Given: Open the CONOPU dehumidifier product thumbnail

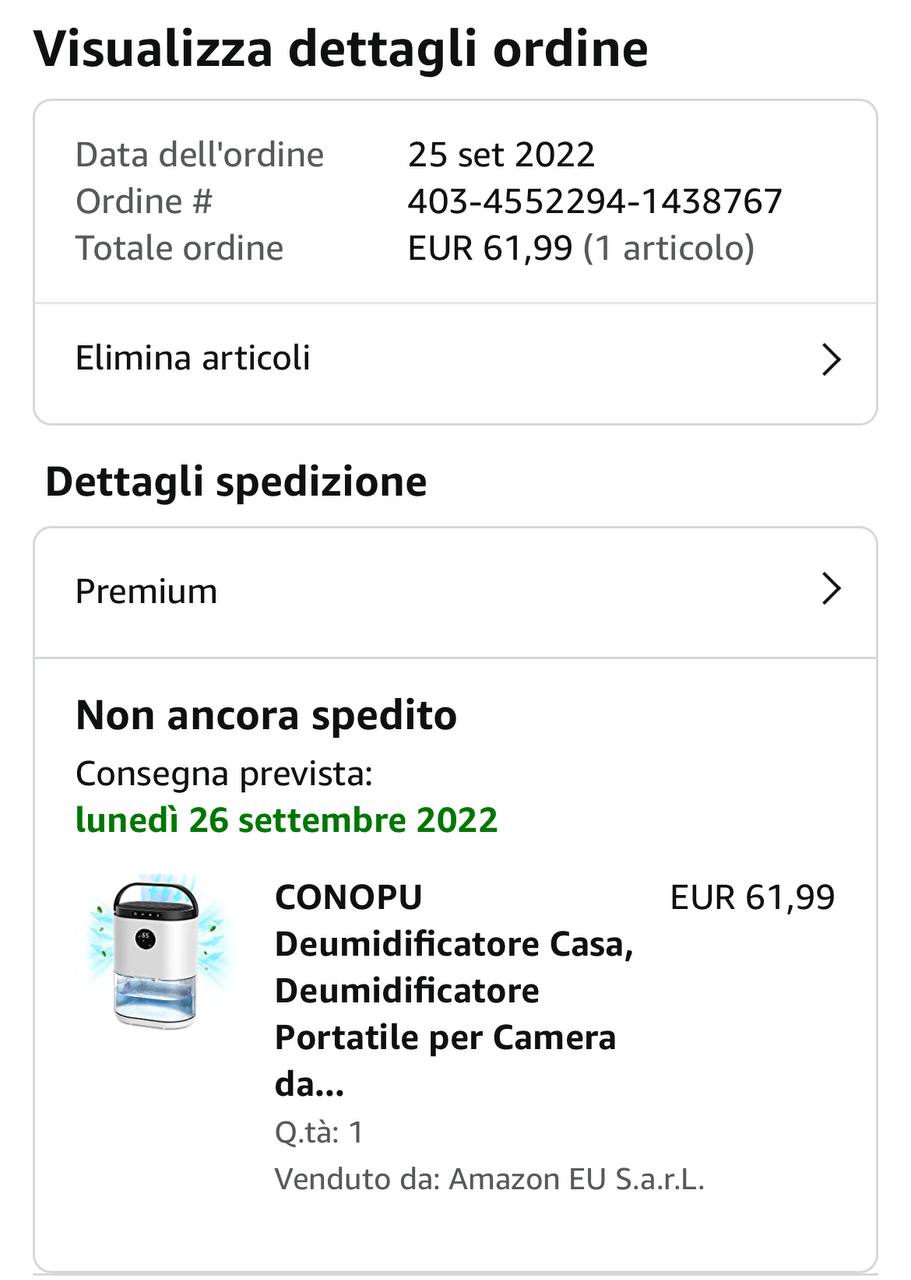Looking at the screenshot, I should click(x=157, y=954).
